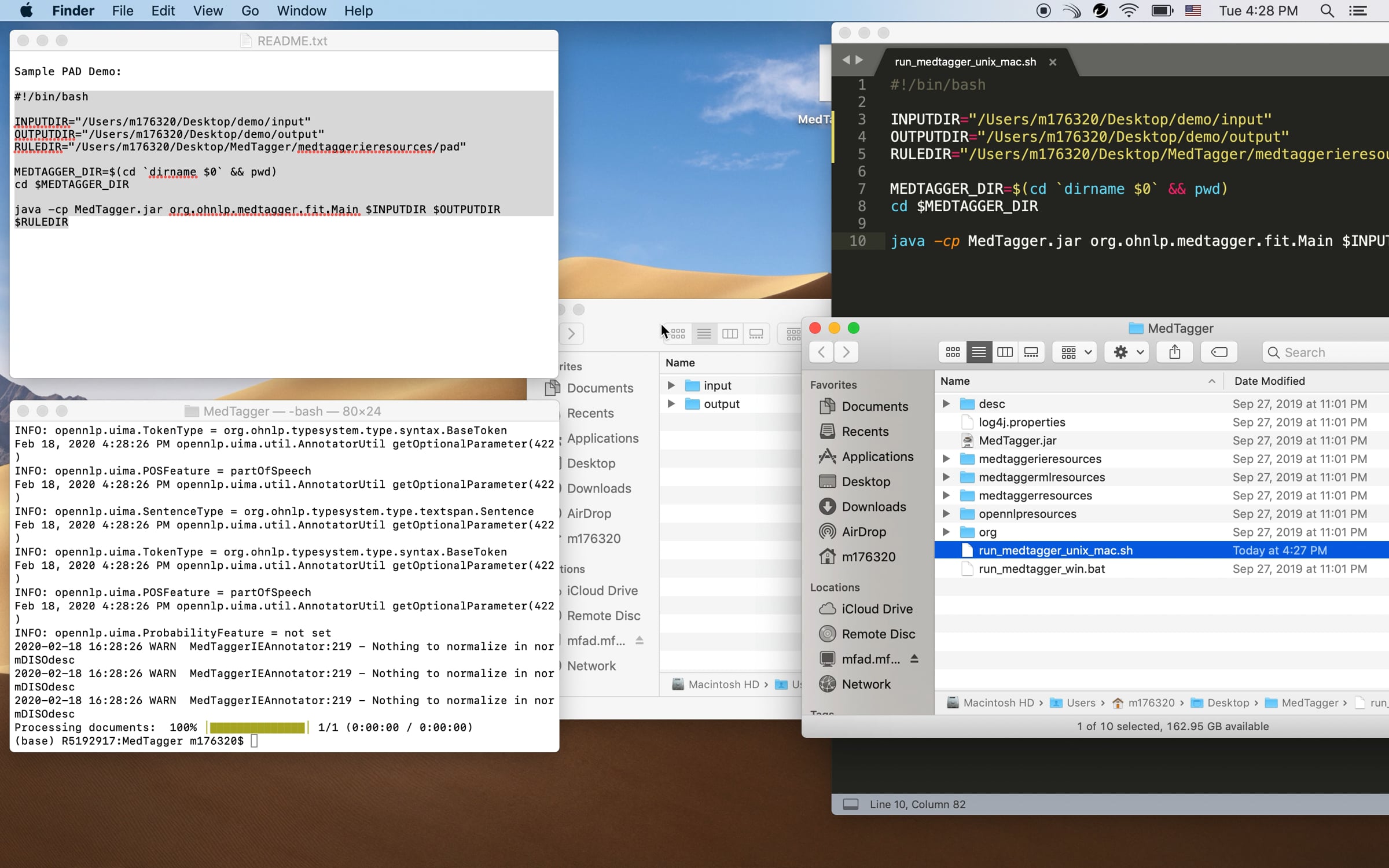Expand the medtaggerresources folder
The width and height of the screenshot is (1389, 868).
pos(946,495)
